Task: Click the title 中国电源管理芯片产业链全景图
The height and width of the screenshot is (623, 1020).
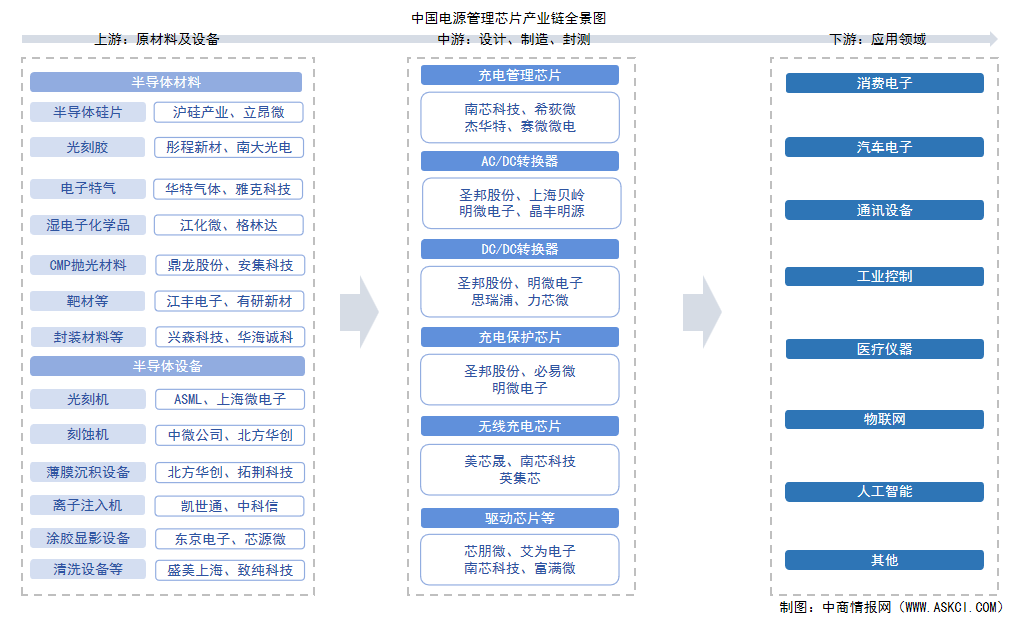Action: (x=509, y=18)
